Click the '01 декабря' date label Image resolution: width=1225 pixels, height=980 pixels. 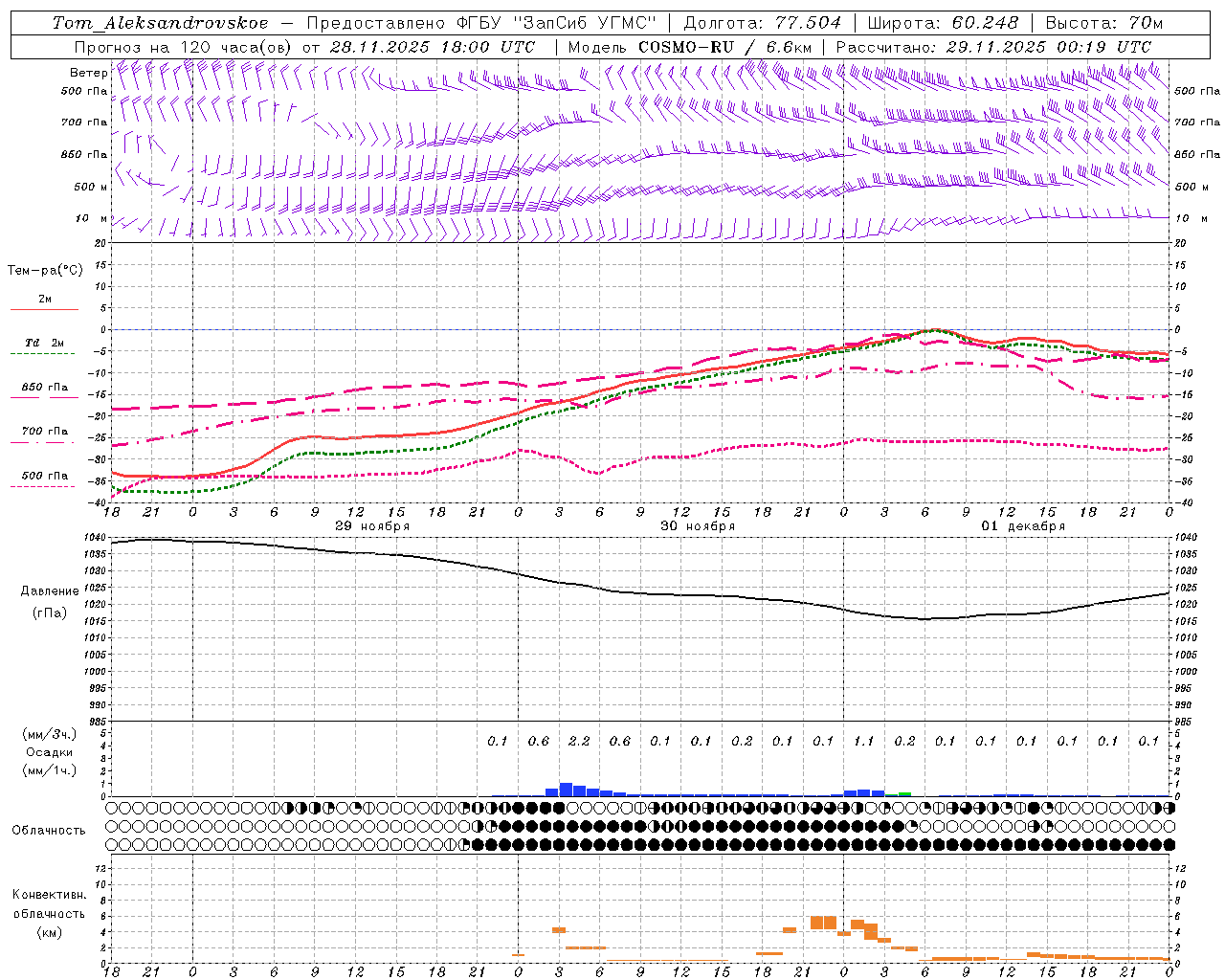click(x=1023, y=526)
